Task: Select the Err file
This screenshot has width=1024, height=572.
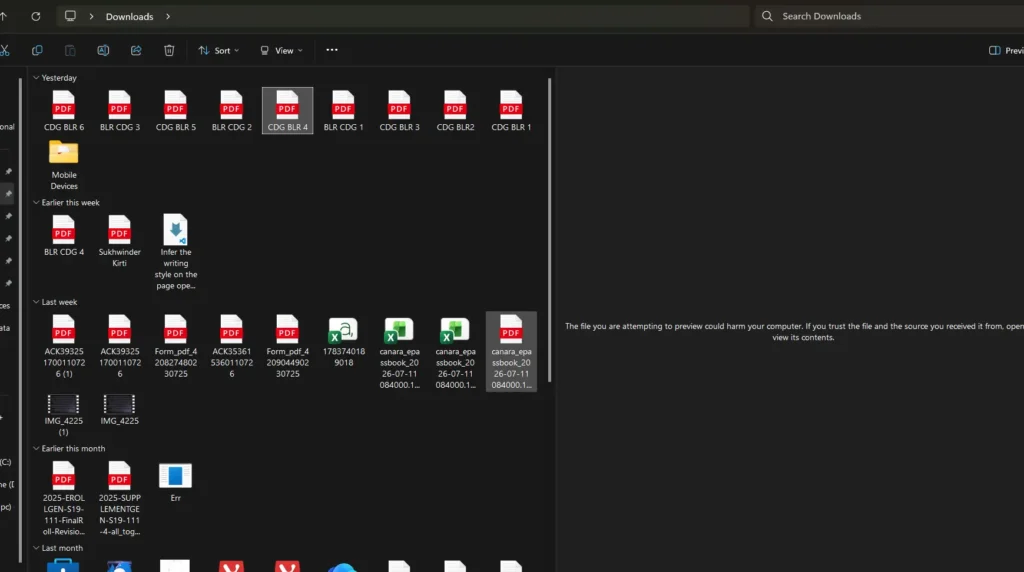Action: [x=176, y=482]
